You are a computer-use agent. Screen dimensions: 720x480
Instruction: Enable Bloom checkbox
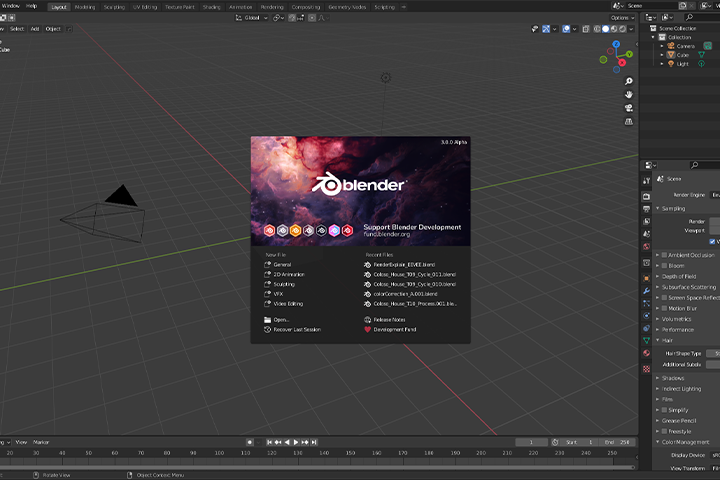[664, 265]
